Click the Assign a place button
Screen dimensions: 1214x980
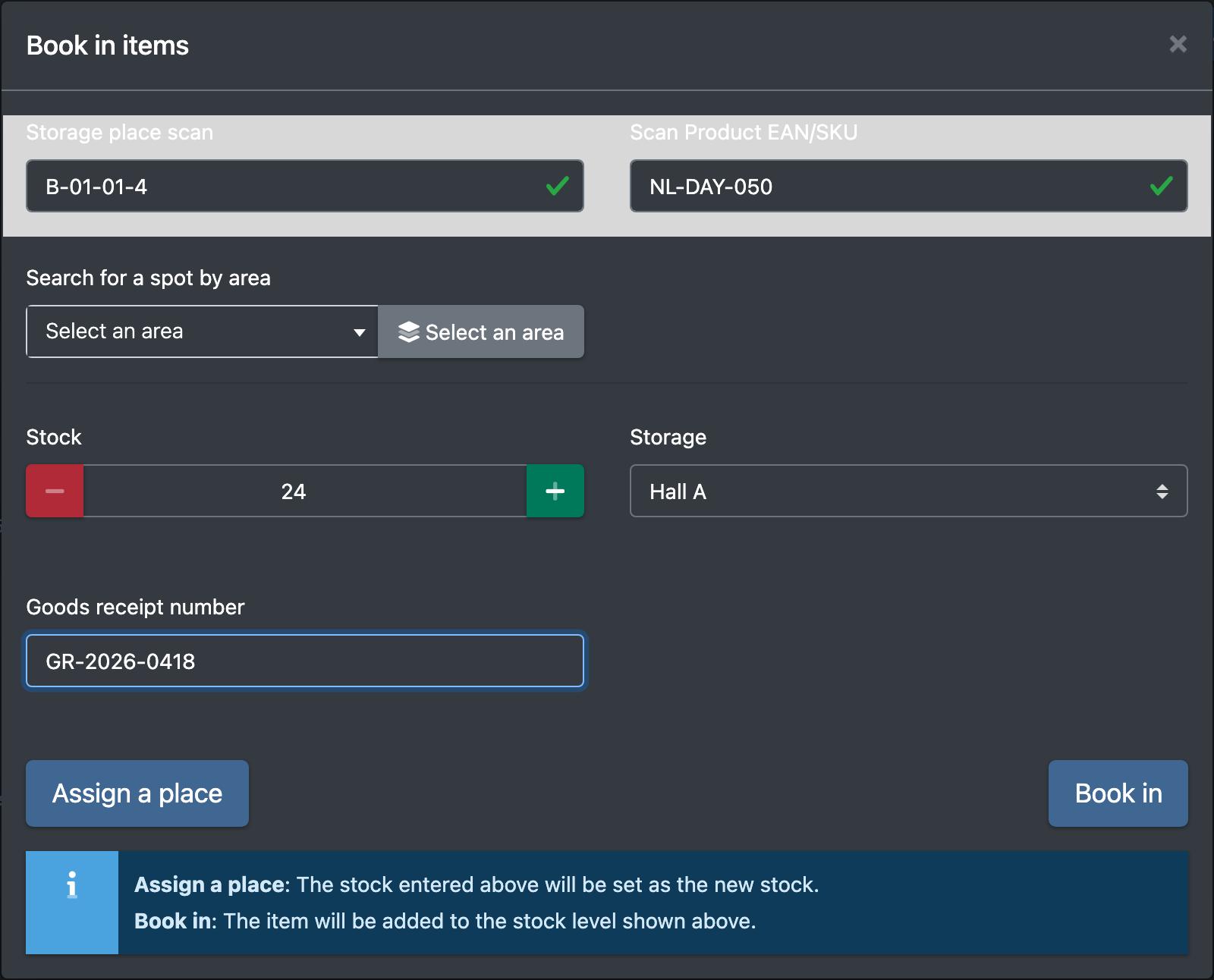click(137, 793)
